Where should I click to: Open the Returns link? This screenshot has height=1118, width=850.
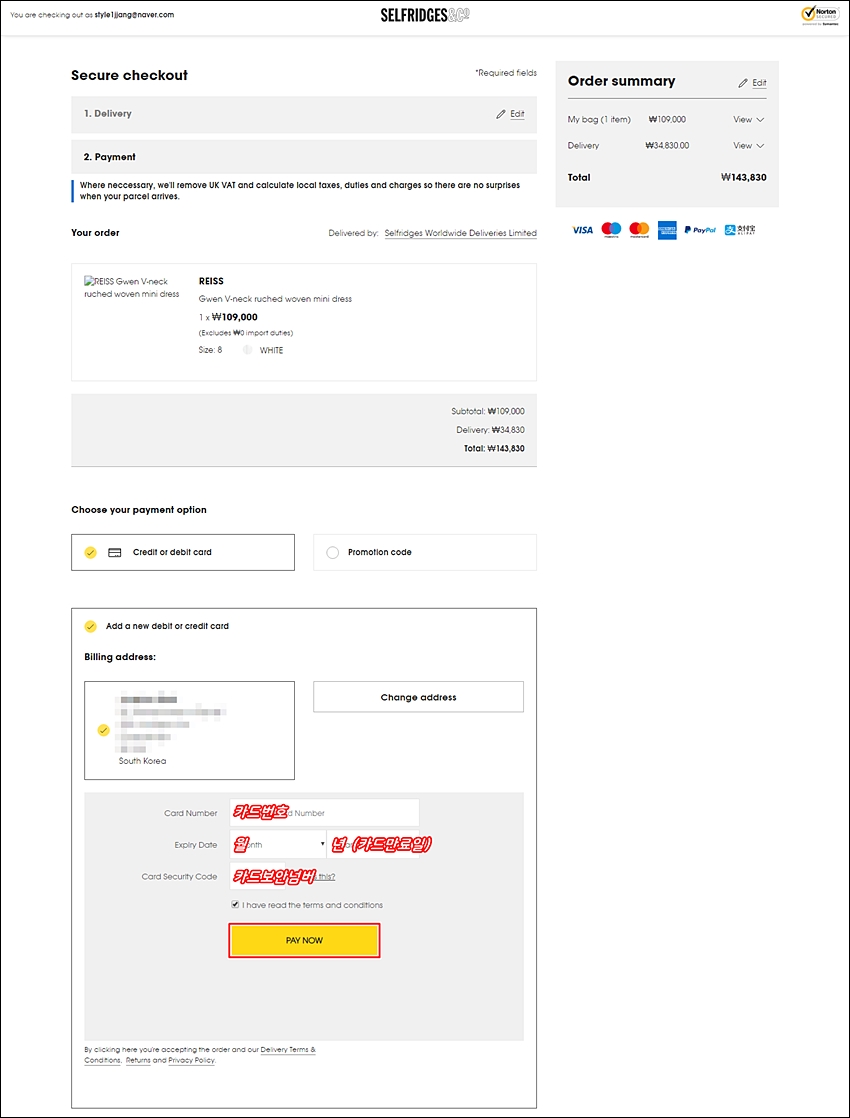click(137, 1060)
